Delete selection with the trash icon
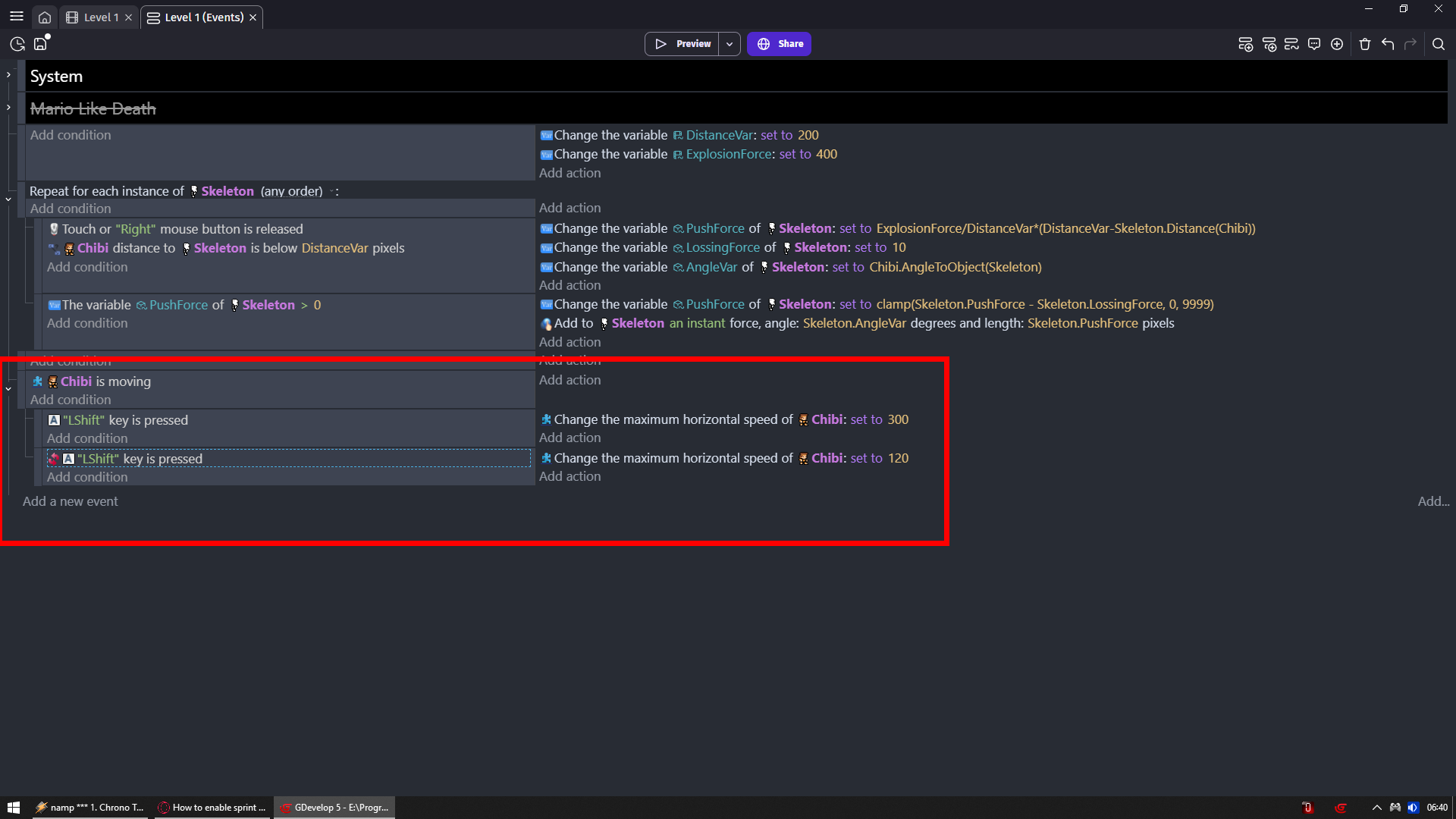The image size is (1456, 819). coord(1365,44)
